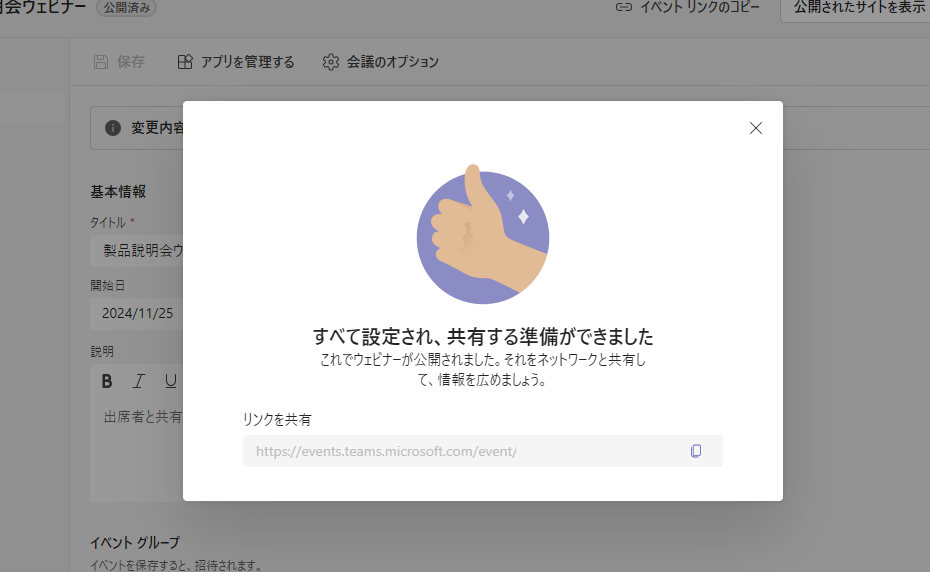Click the 保存 disk icon
The image size is (930, 572).
[x=100, y=62]
